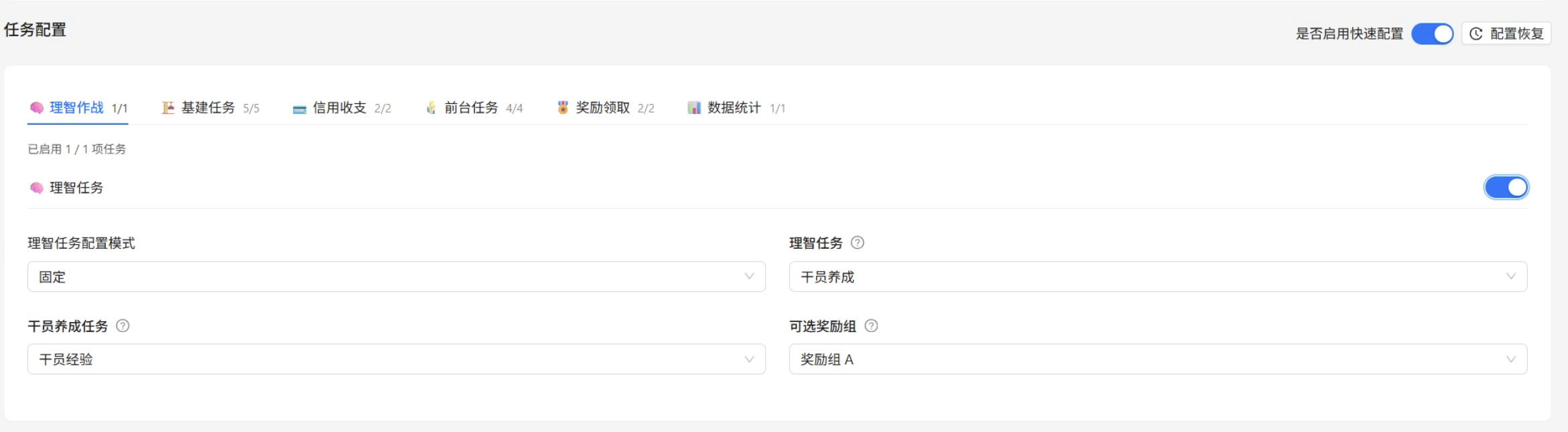Click the brain icon on 理智作战 tab
The height and width of the screenshot is (432, 1568).
(x=37, y=108)
